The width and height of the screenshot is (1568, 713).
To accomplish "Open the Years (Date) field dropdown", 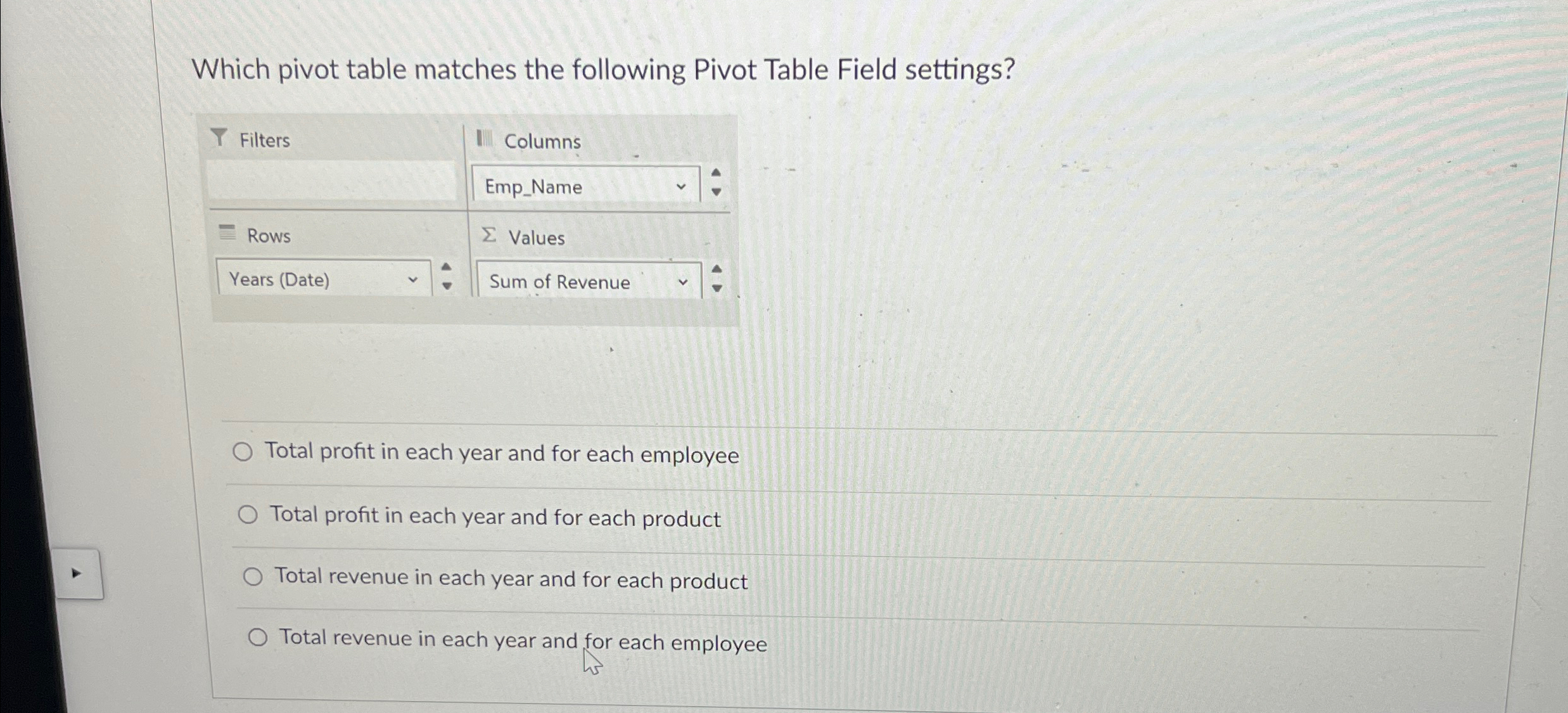I will tap(413, 279).
